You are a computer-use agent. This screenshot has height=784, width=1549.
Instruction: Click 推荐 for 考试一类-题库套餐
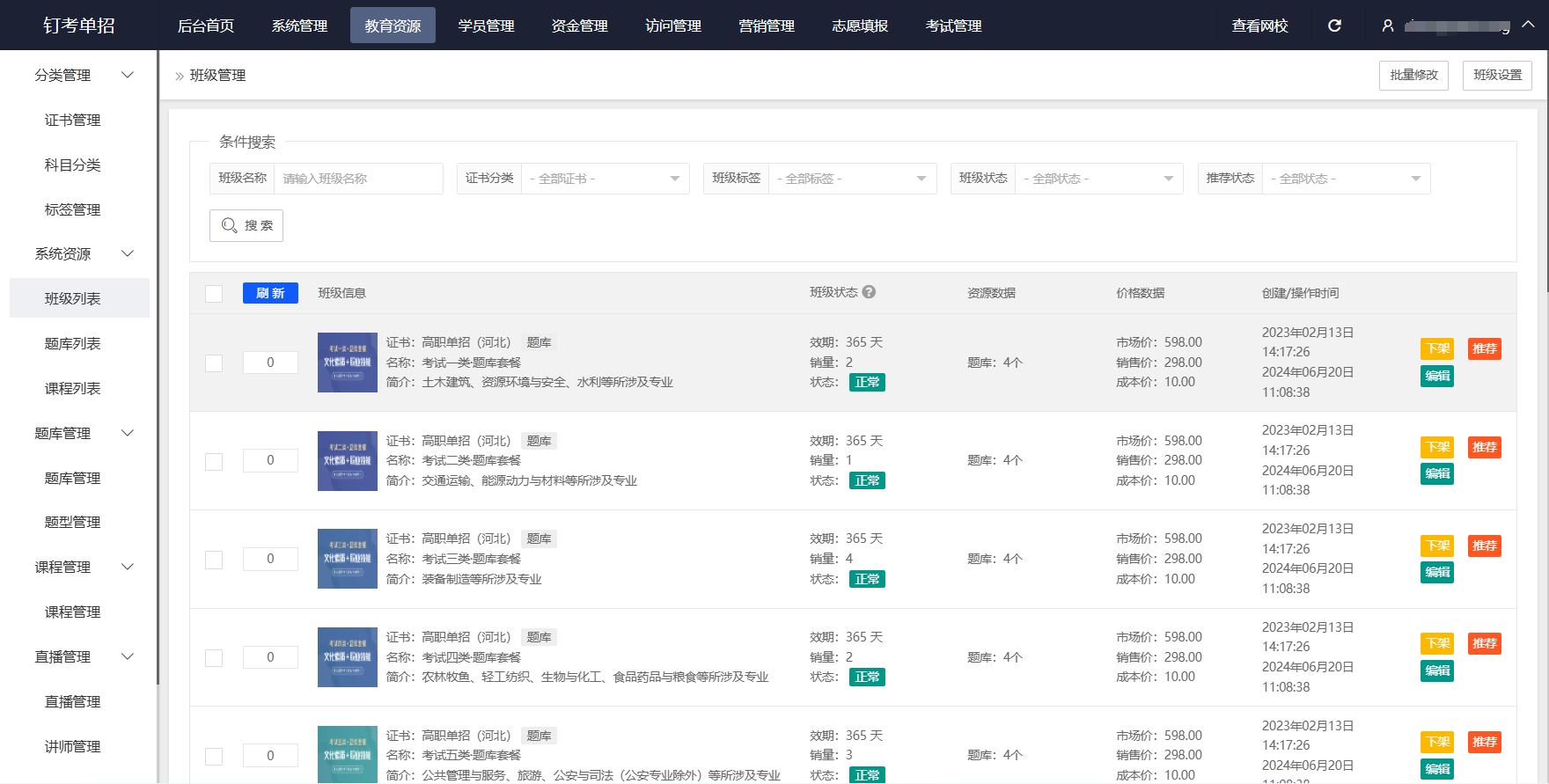(x=1485, y=348)
